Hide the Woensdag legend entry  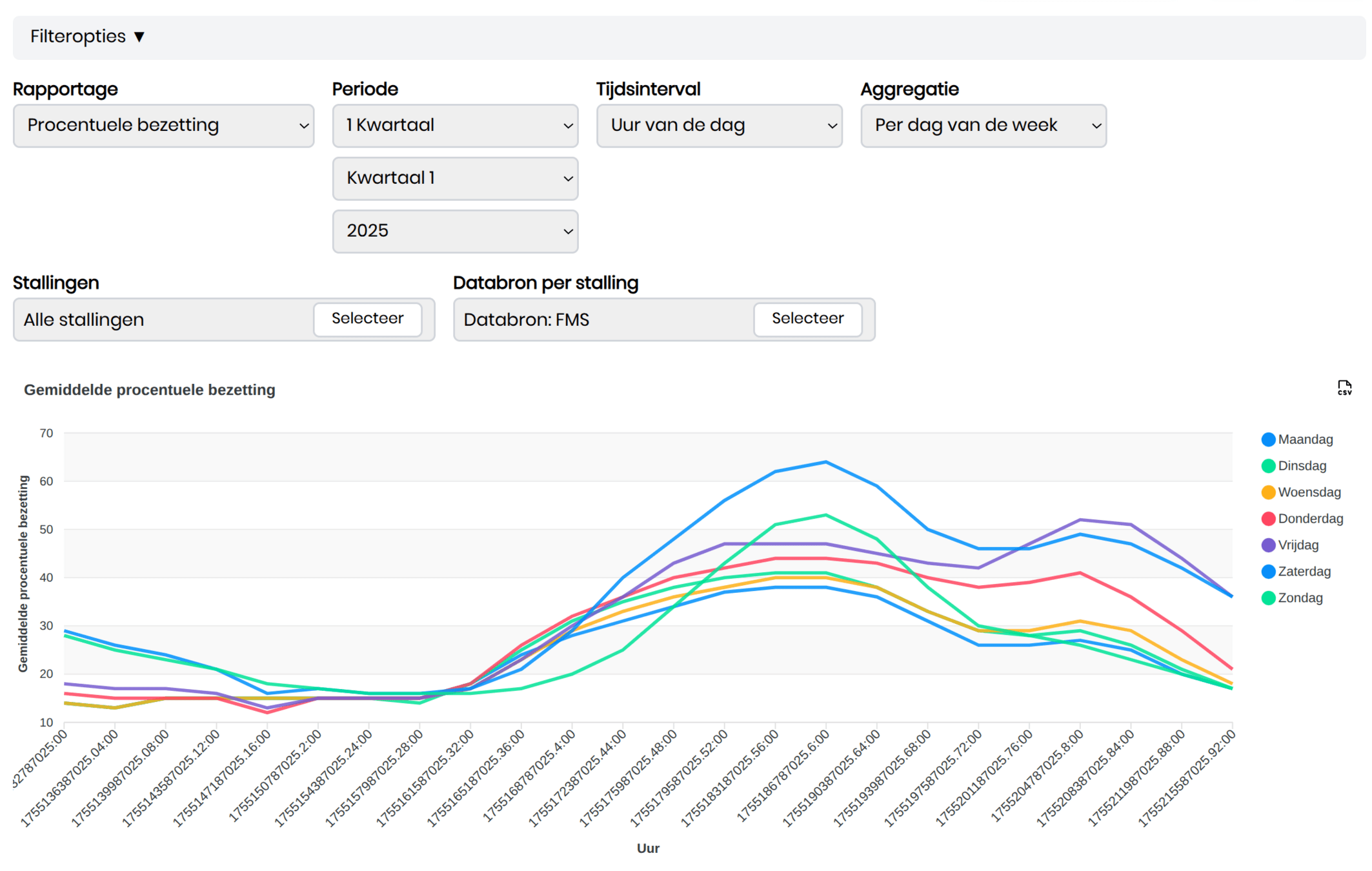pos(1309,492)
